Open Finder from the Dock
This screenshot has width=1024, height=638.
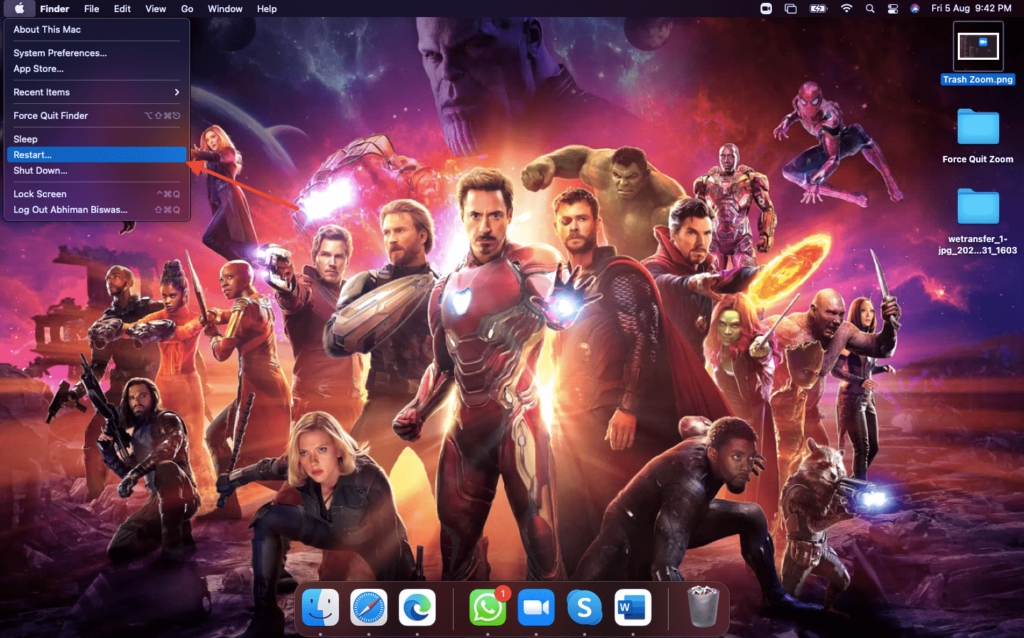pos(320,607)
